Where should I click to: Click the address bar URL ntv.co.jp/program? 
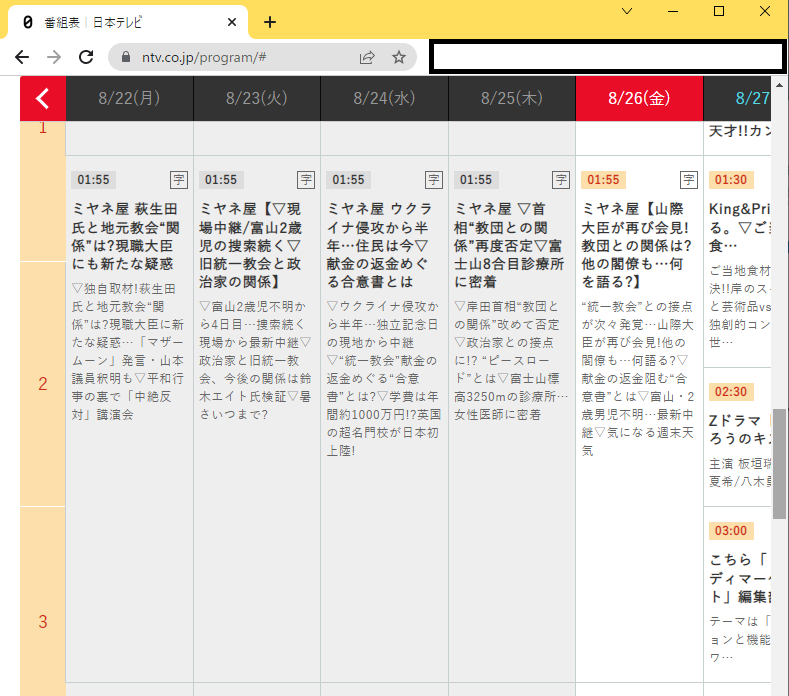[x=204, y=57]
